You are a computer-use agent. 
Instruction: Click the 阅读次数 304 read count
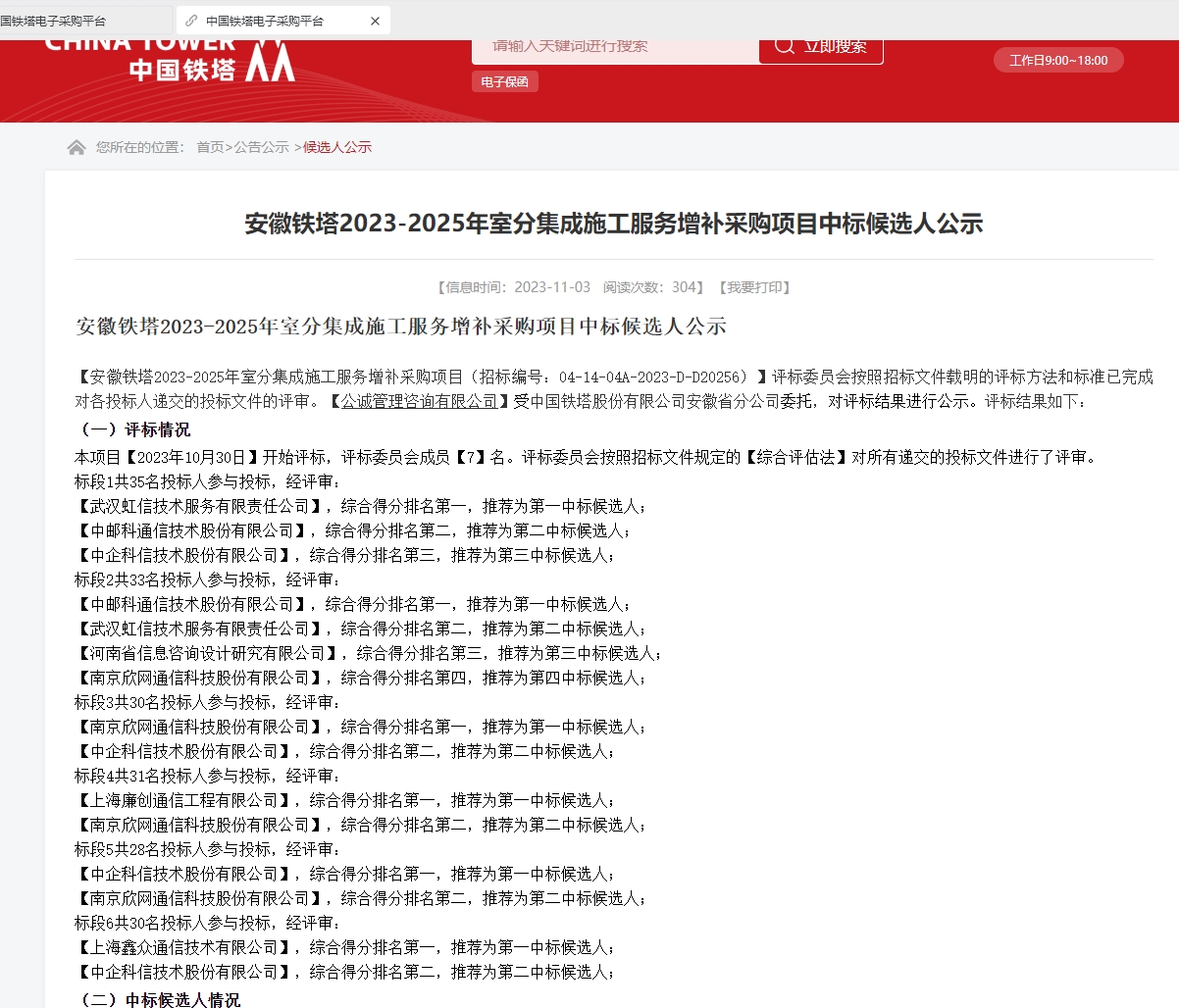tap(651, 287)
